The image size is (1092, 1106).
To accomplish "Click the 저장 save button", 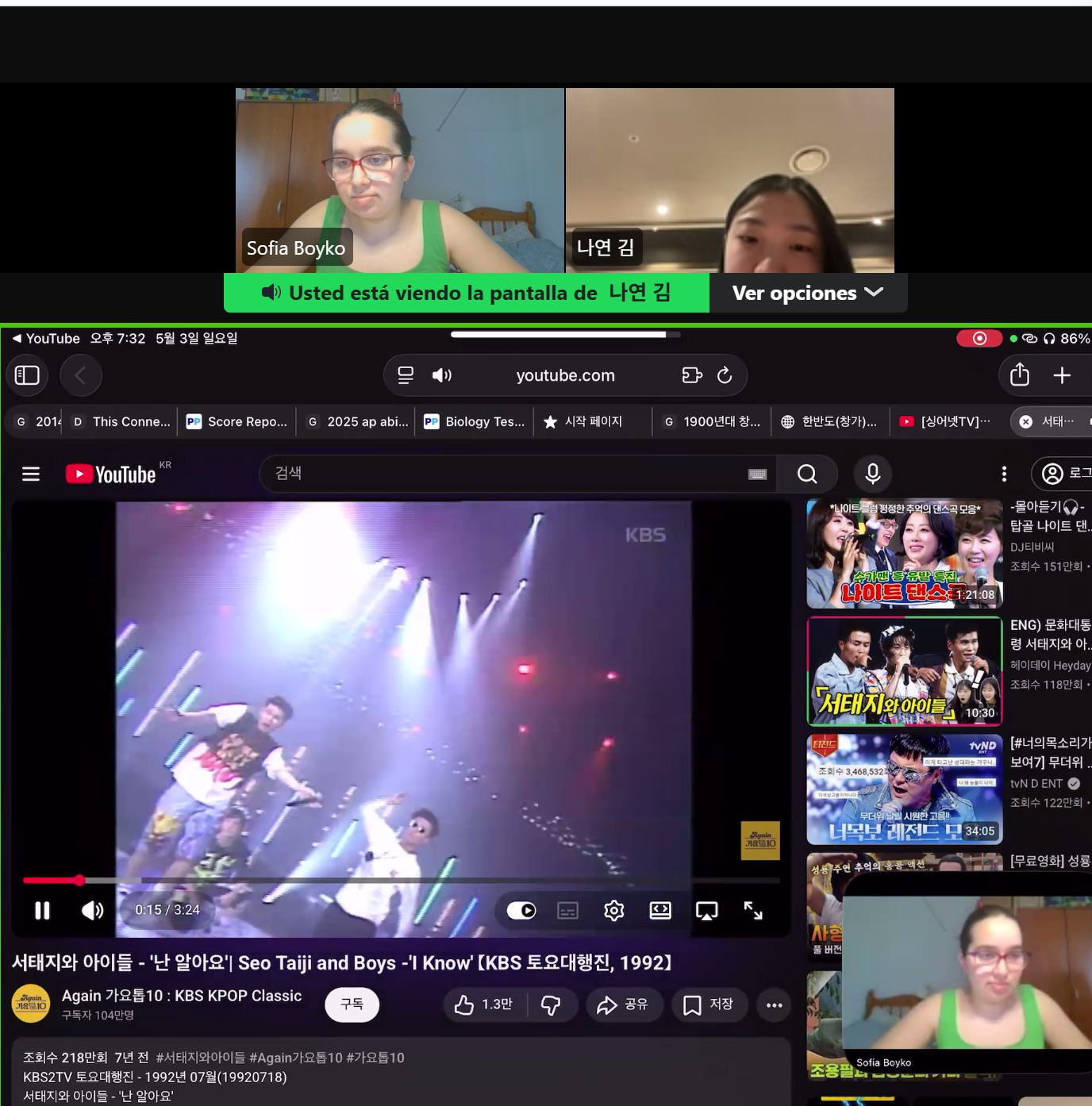I will pos(709,1005).
